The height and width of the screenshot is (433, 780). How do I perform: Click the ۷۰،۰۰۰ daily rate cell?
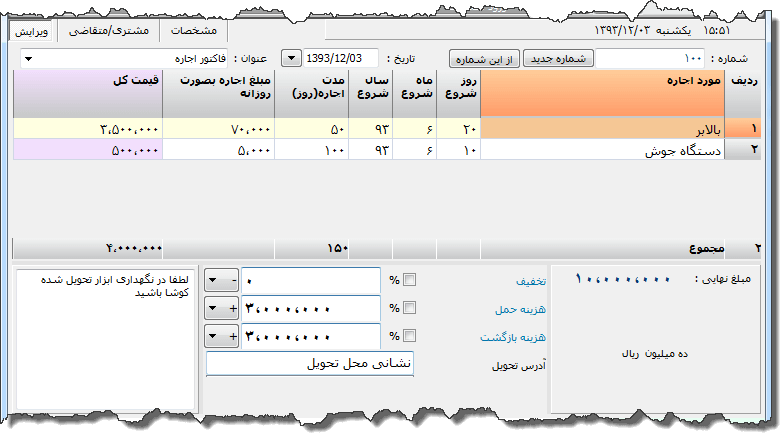click(219, 128)
